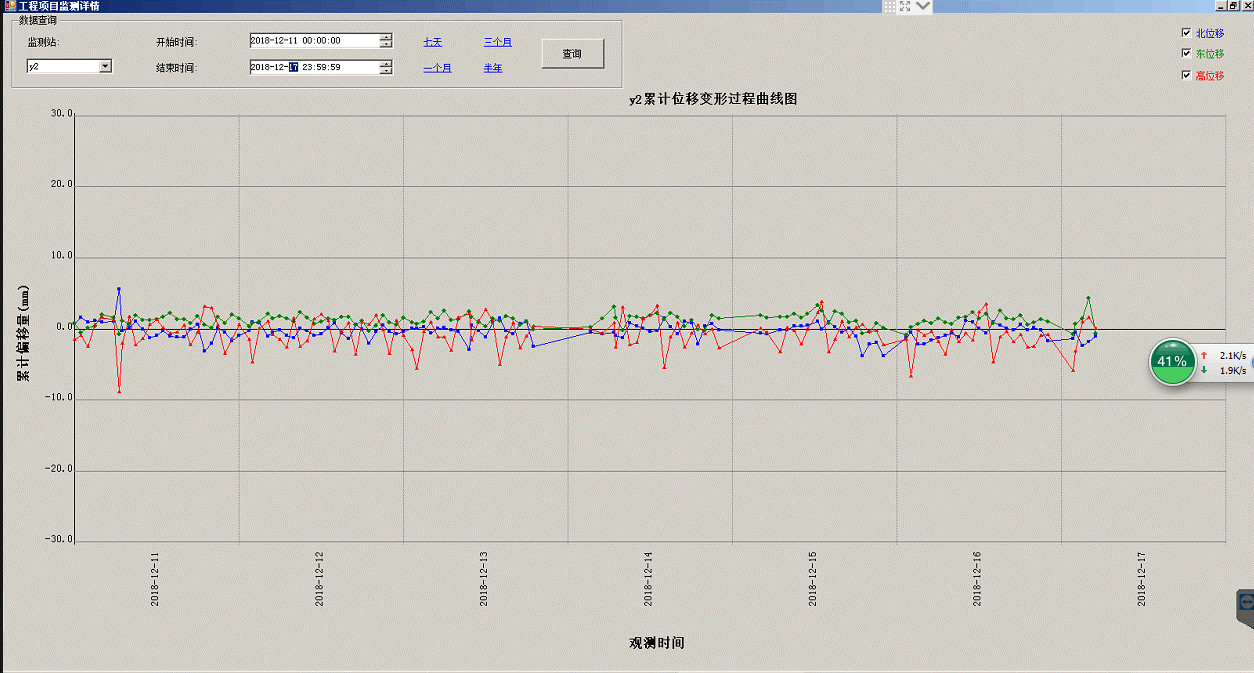The width and height of the screenshot is (1254, 673).
Task: Click the 结束时间 spinner down arrow
Action: click(x=385, y=71)
